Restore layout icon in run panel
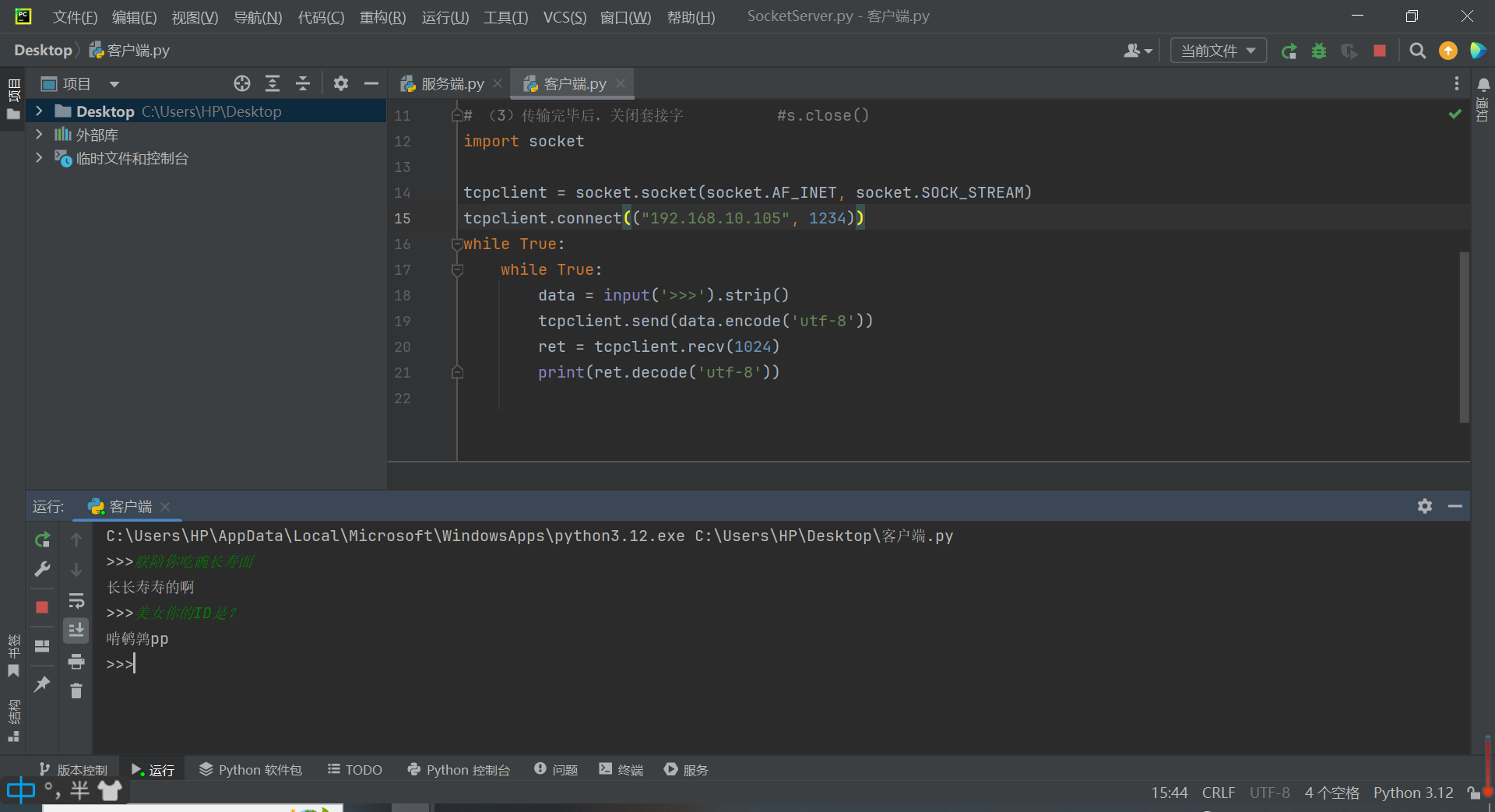This screenshot has height=812, width=1495. [43, 646]
